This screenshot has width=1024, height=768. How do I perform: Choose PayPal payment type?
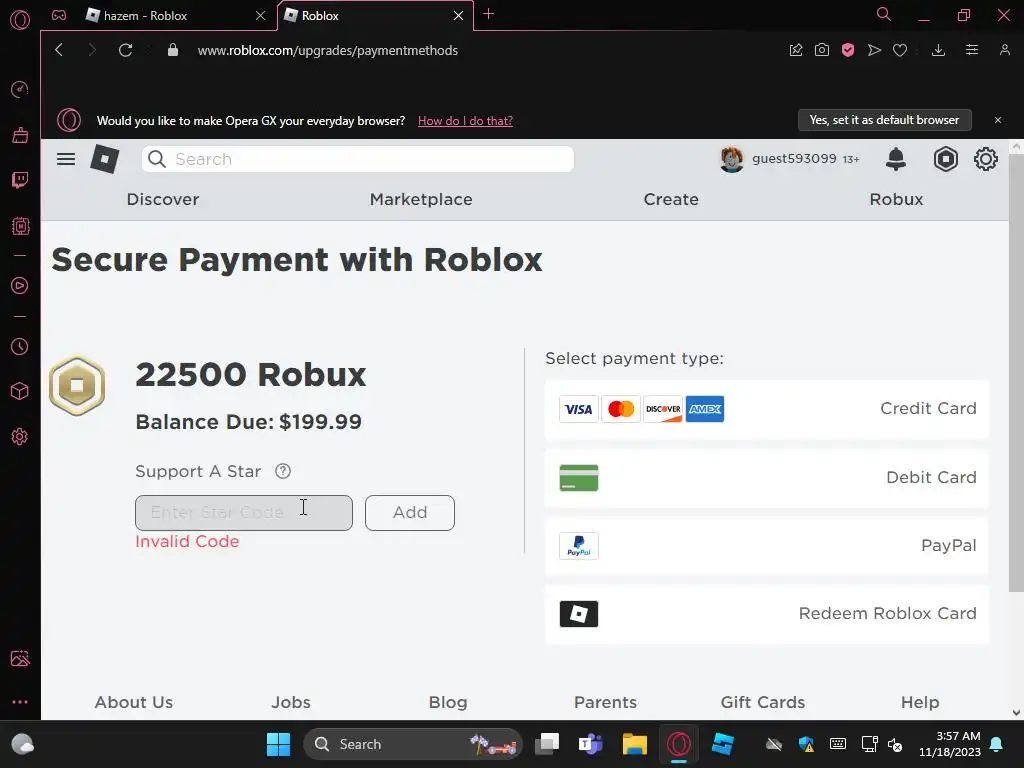[x=767, y=546]
